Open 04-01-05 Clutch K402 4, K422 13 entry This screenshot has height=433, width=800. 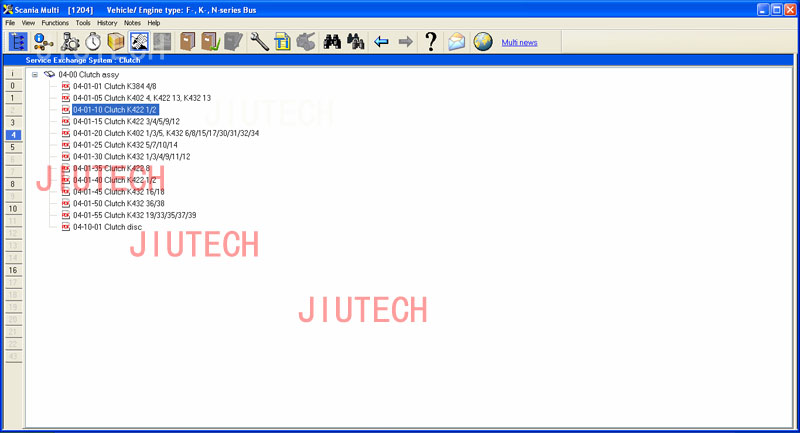(142, 98)
